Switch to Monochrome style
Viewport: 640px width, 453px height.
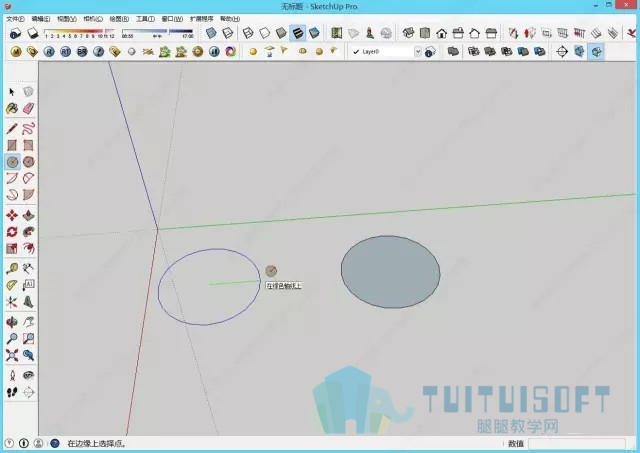pyautogui.click(x=314, y=33)
